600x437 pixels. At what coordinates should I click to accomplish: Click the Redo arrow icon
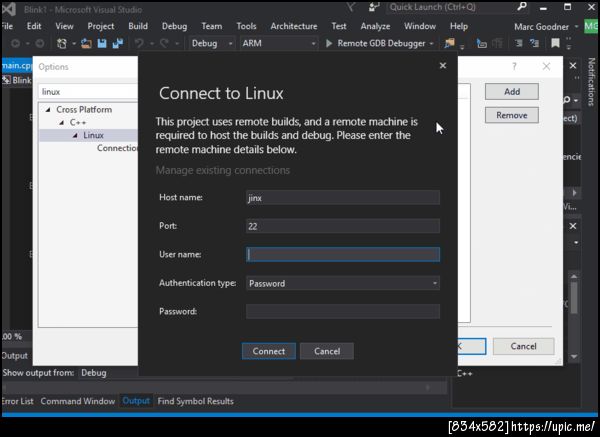pos(164,44)
